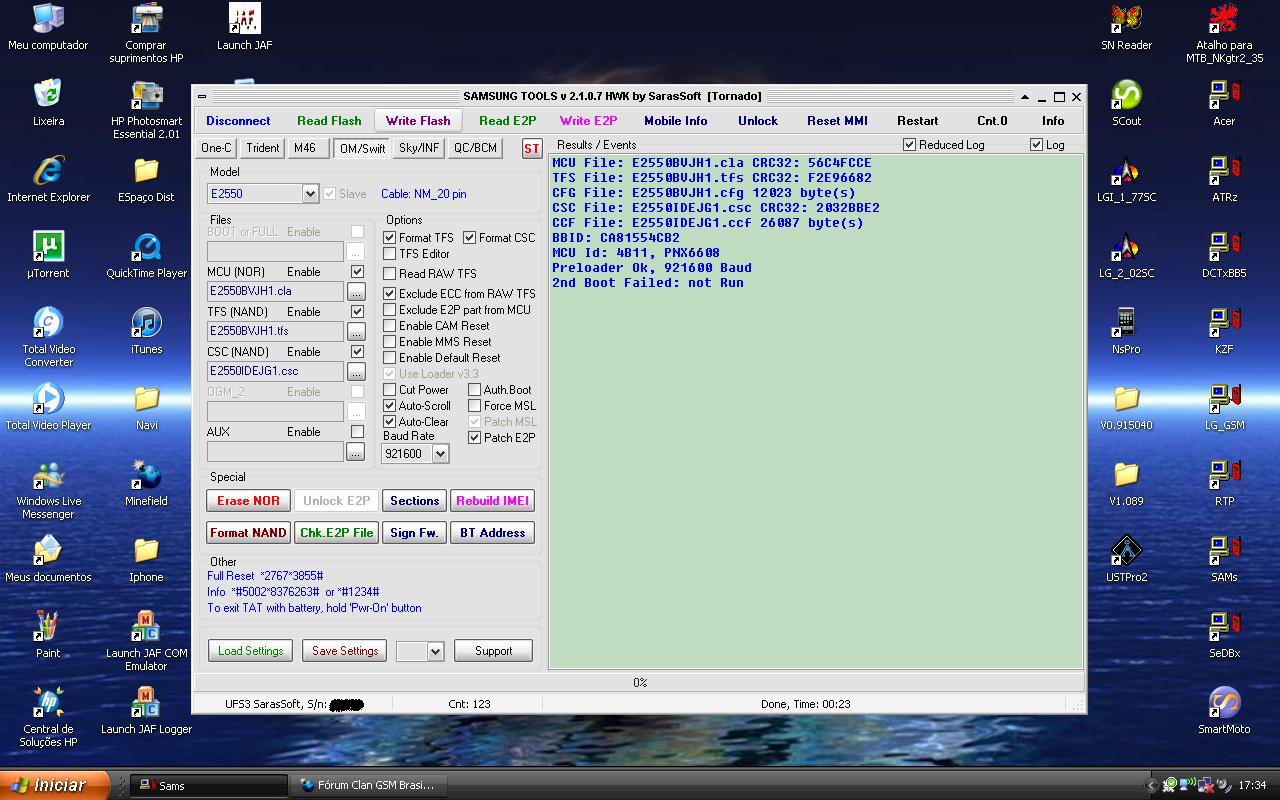Expand the Model E2550 dropdown
1280x800 pixels.
[310, 194]
